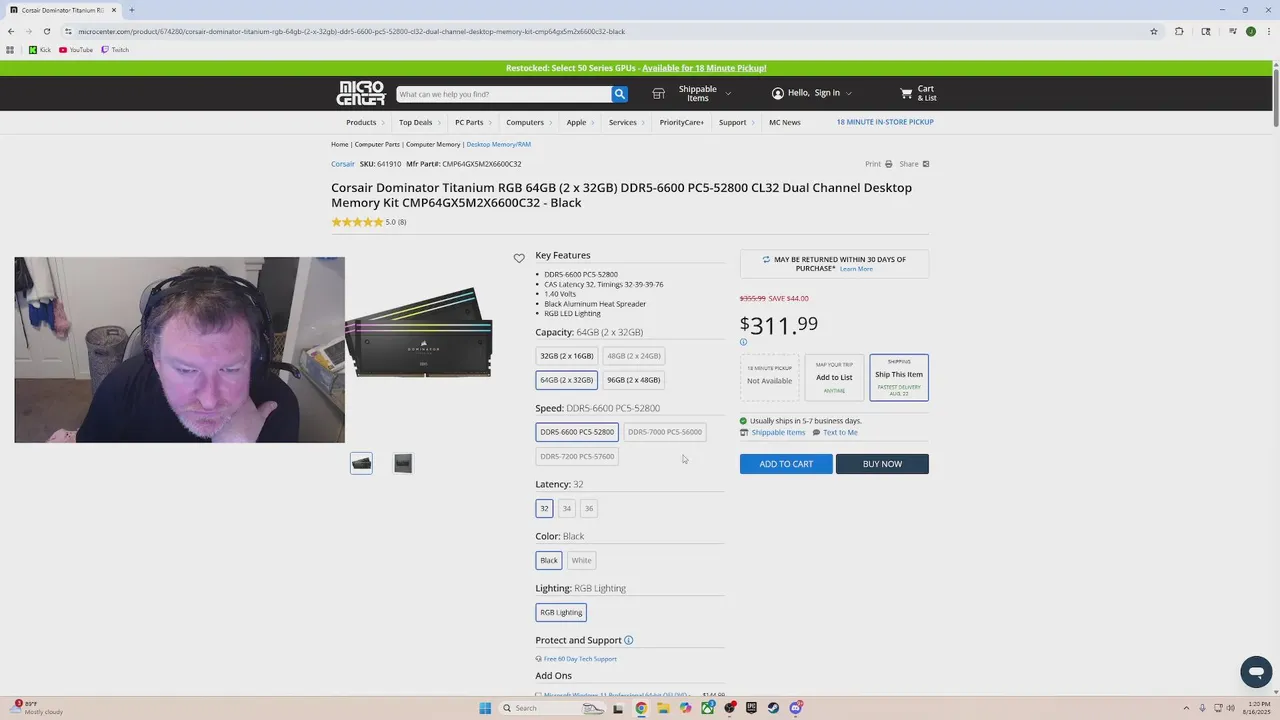The image size is (1280, 720).
Task: Select latency 34 option
Action: pyautogui.click(x=567, y=508)
